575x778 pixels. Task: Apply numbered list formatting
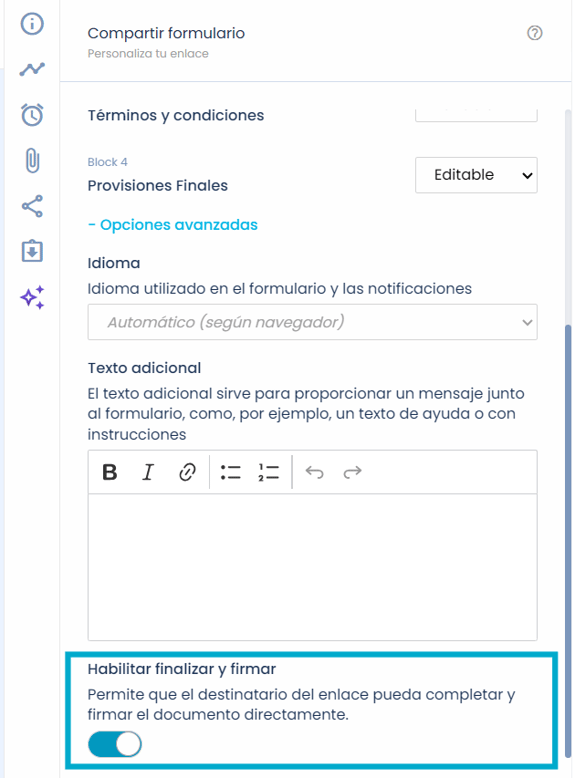point(268,472)
